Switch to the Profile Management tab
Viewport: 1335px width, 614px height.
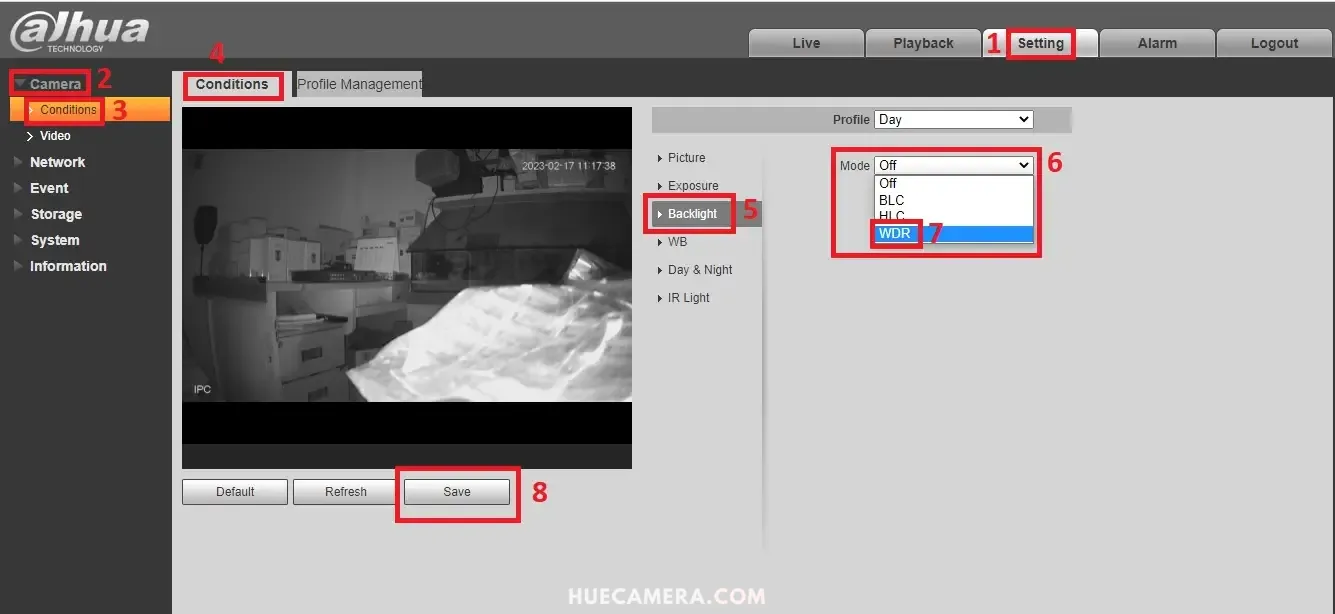358,84
